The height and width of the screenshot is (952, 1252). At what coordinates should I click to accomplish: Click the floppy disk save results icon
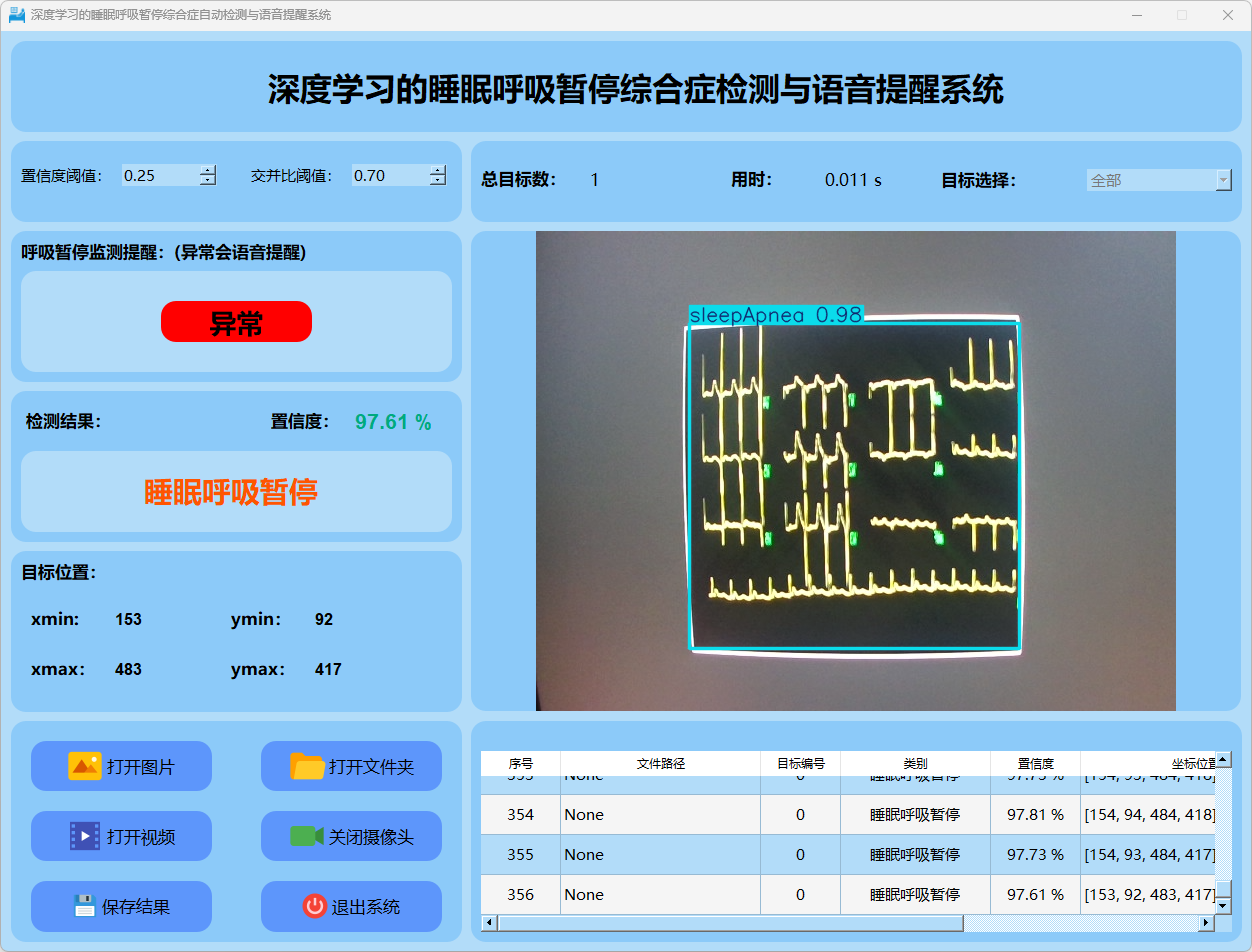[x=84, y=906]
